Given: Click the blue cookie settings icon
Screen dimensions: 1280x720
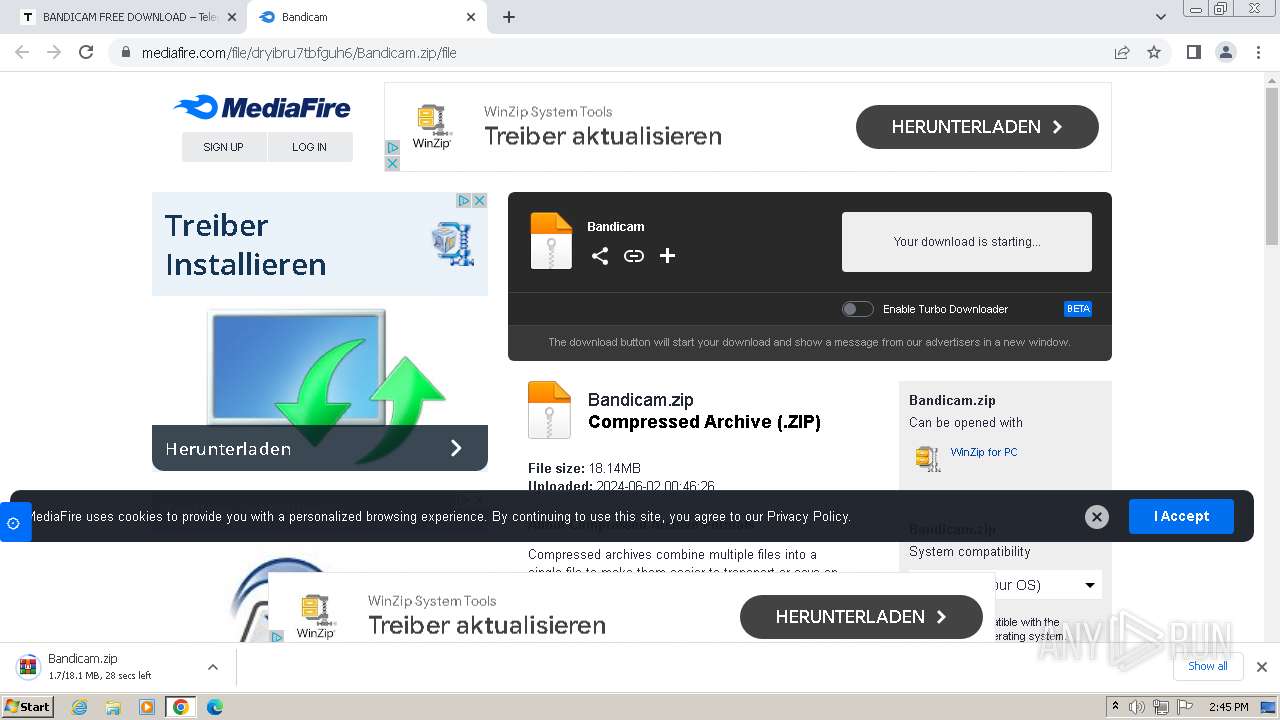Looking at the screenshot, I should [x=14, y=522].
